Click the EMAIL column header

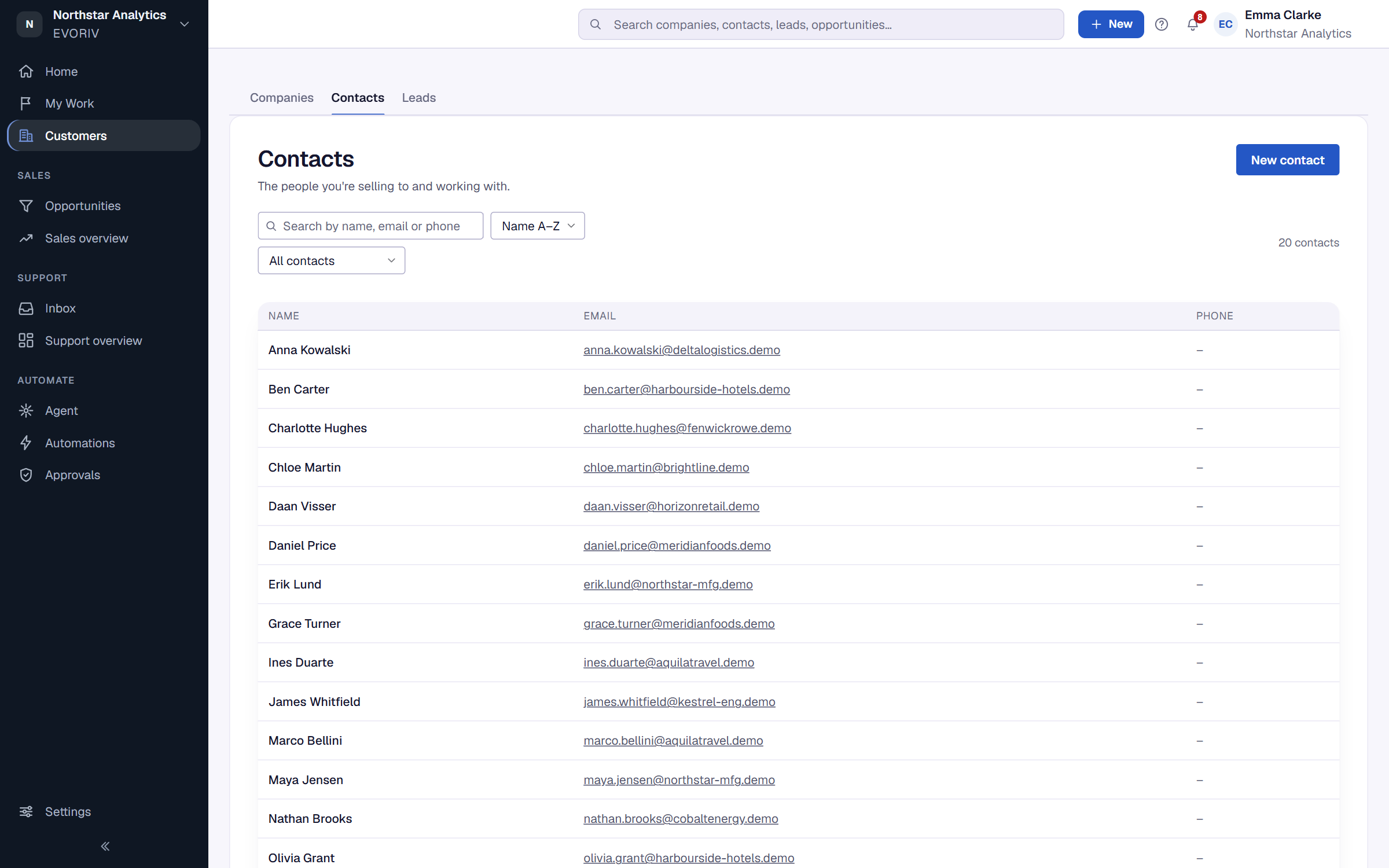pos(600,316)
